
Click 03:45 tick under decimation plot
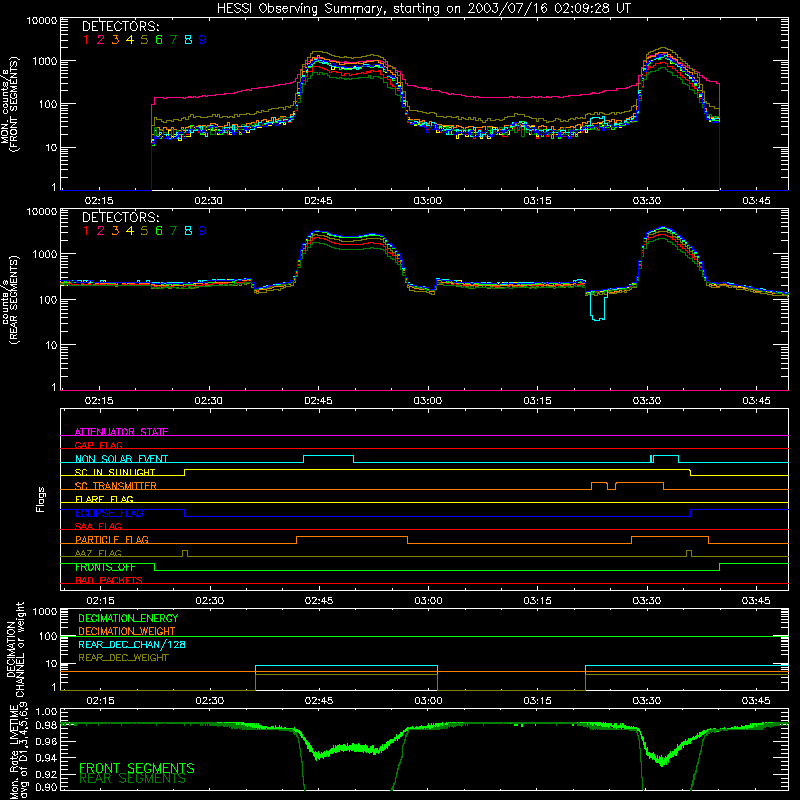point(756,701)
